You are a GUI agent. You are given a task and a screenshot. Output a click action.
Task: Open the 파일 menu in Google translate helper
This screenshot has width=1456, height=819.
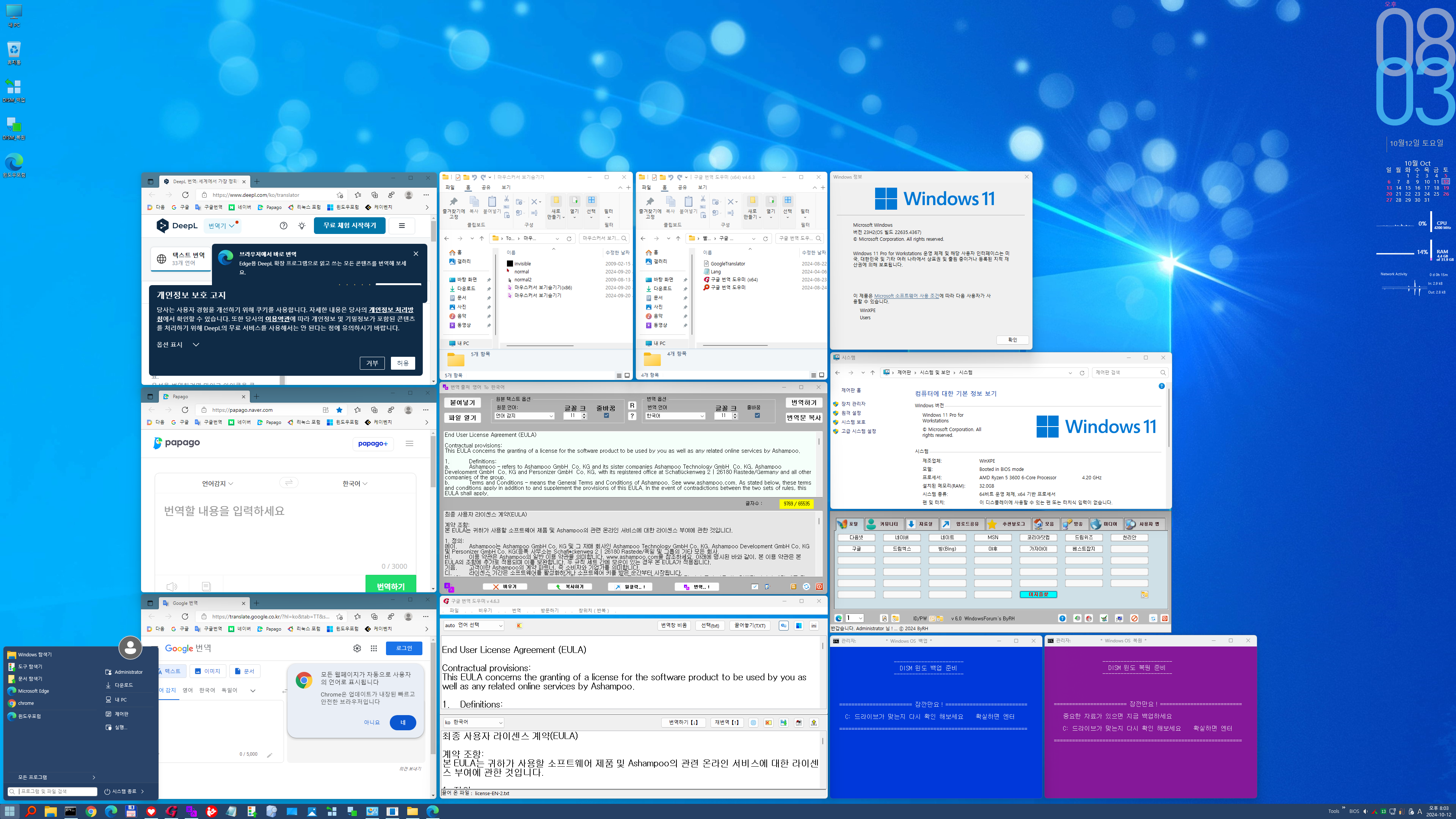454,610
